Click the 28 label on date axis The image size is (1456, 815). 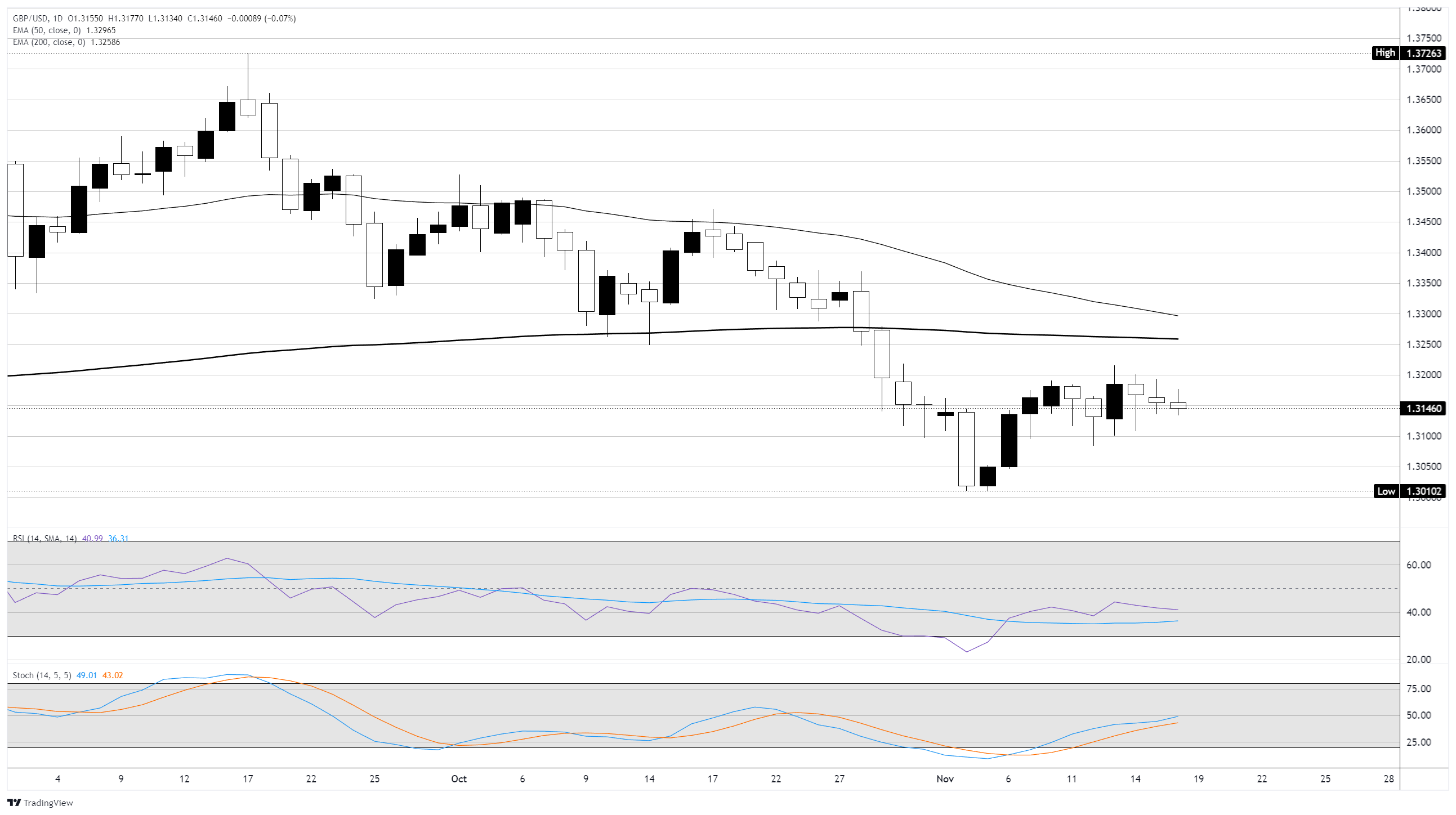1389,779
